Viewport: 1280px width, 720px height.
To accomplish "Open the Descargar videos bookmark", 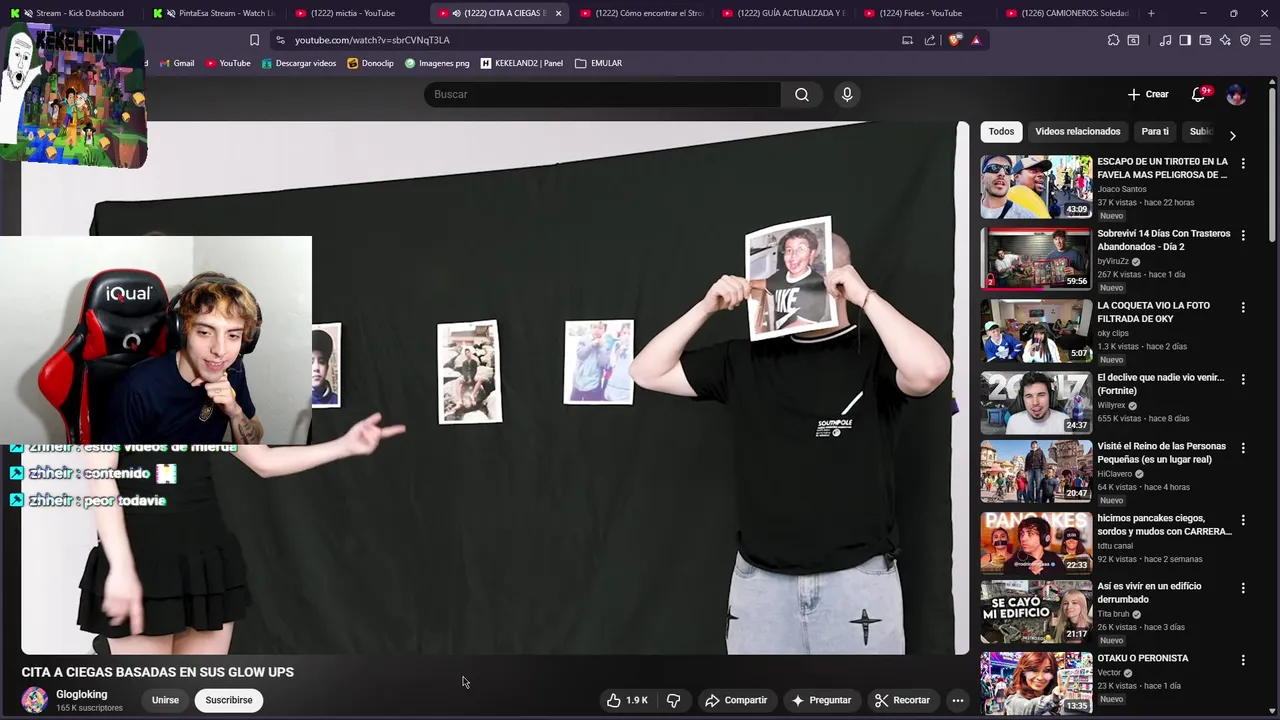I will coord(299,63).
